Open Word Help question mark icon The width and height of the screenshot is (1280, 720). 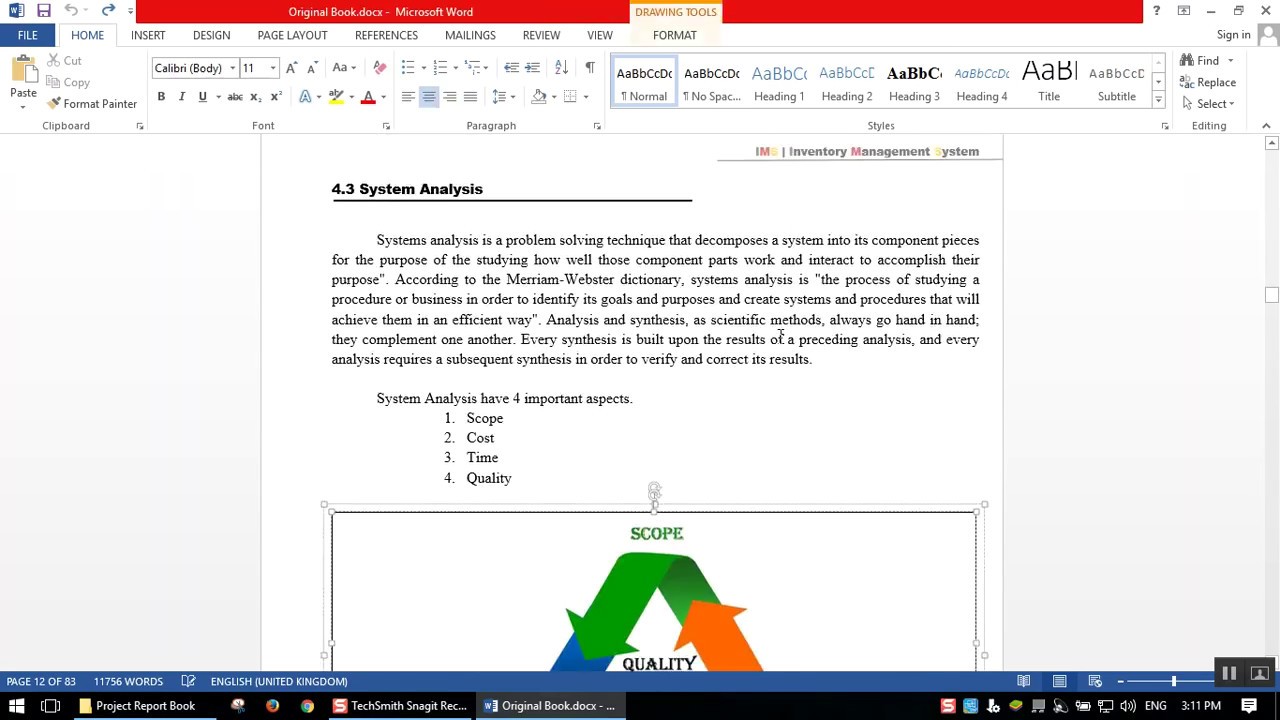1156,11
